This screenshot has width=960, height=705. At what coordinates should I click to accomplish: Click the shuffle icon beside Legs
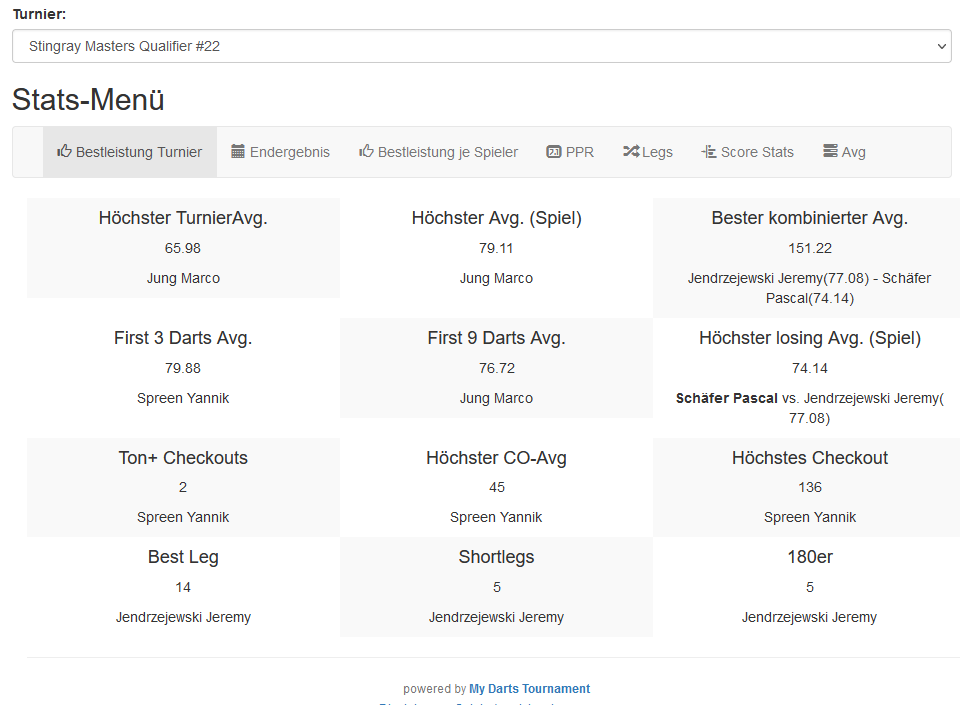point(631,152)
